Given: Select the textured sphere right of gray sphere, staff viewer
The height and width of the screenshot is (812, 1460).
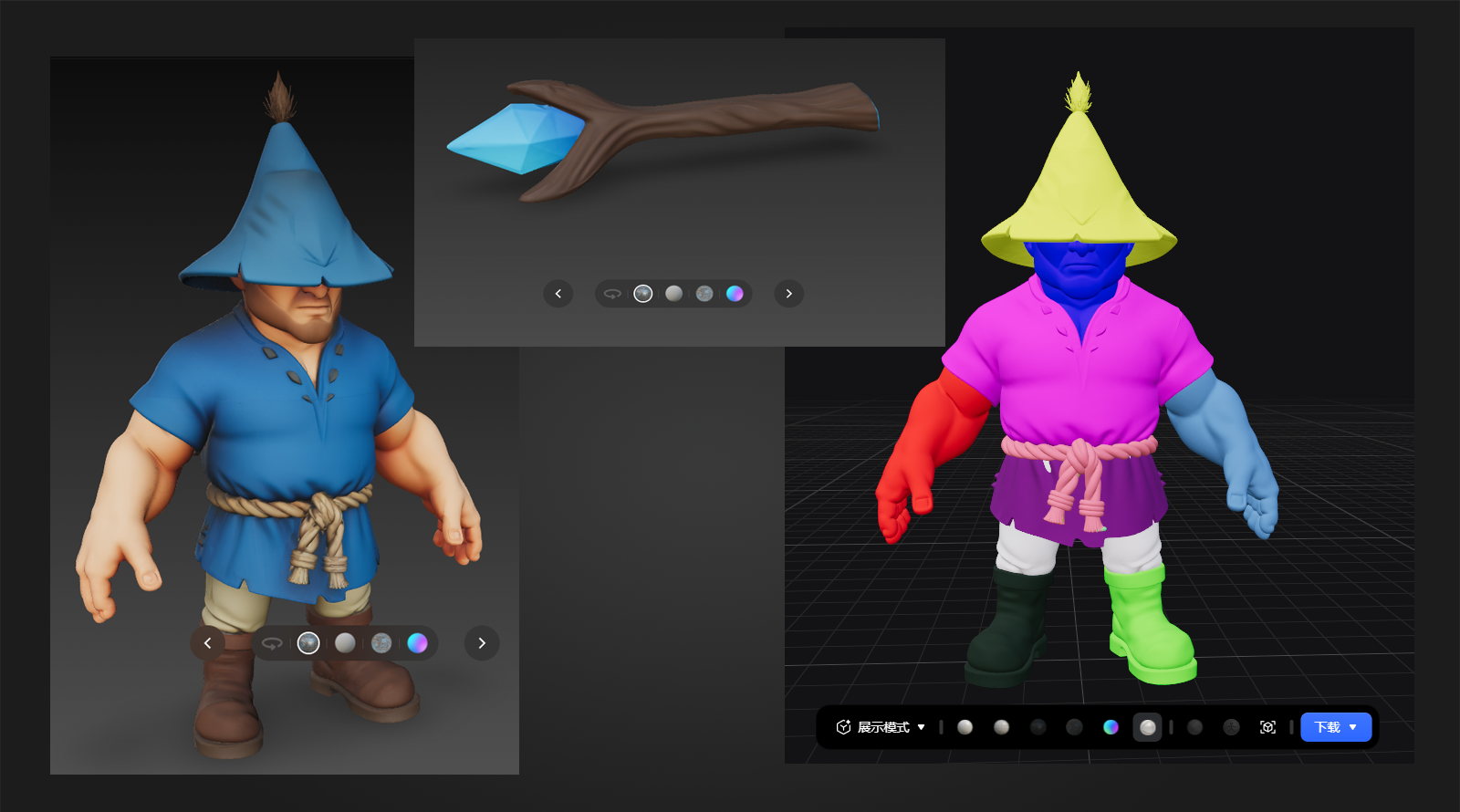Looking at the screenshot, I should (704, 294).
